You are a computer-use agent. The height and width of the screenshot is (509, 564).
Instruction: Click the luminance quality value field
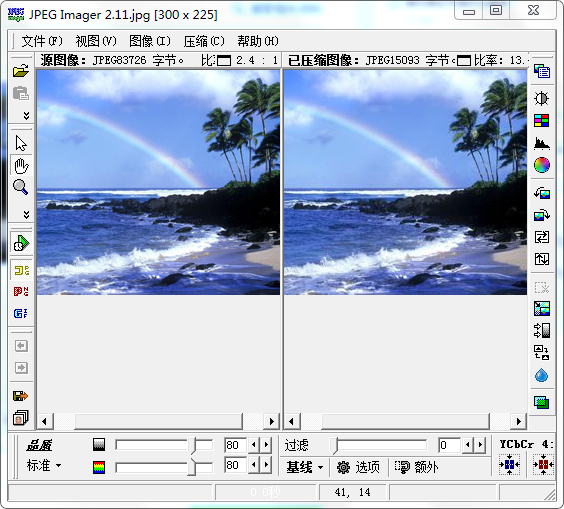(235, 445)
